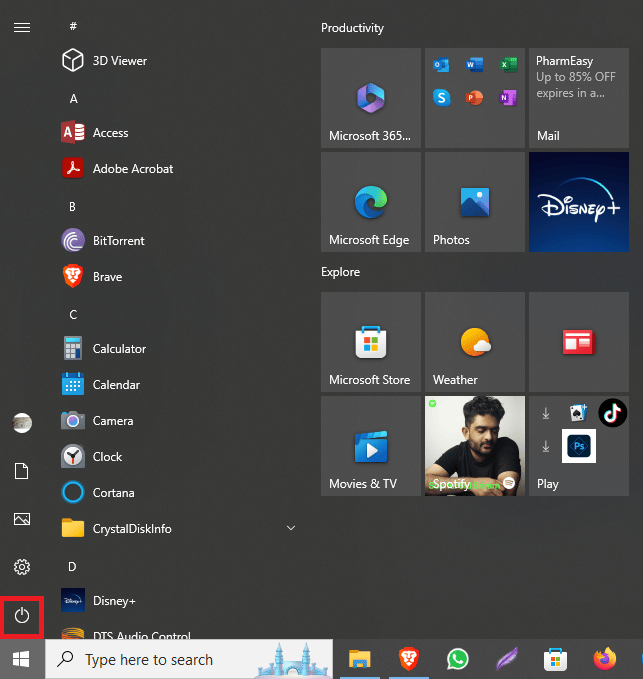
Task: Open the Documents folder shortcut
Action: [22, 471]
